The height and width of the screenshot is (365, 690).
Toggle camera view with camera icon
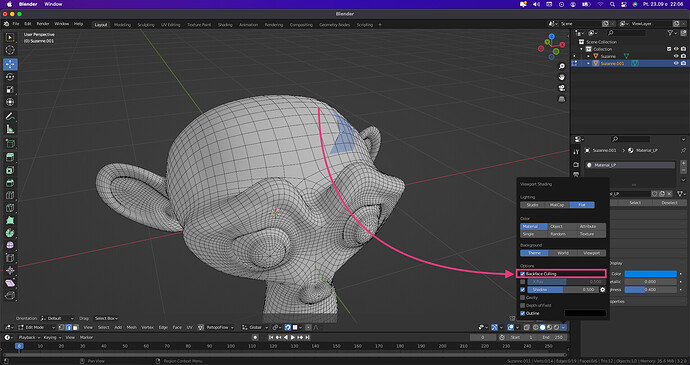(x=562, y=88)
